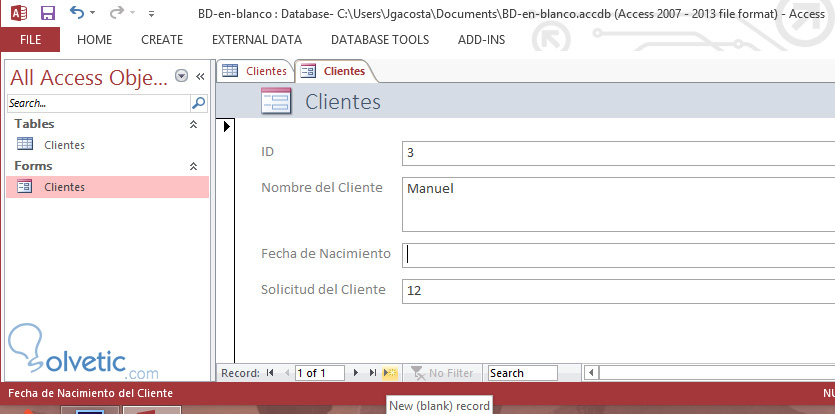Open Customize Quick Access Toolbar dropdown
The image size is (835, 414).
[x=151, y=13]
